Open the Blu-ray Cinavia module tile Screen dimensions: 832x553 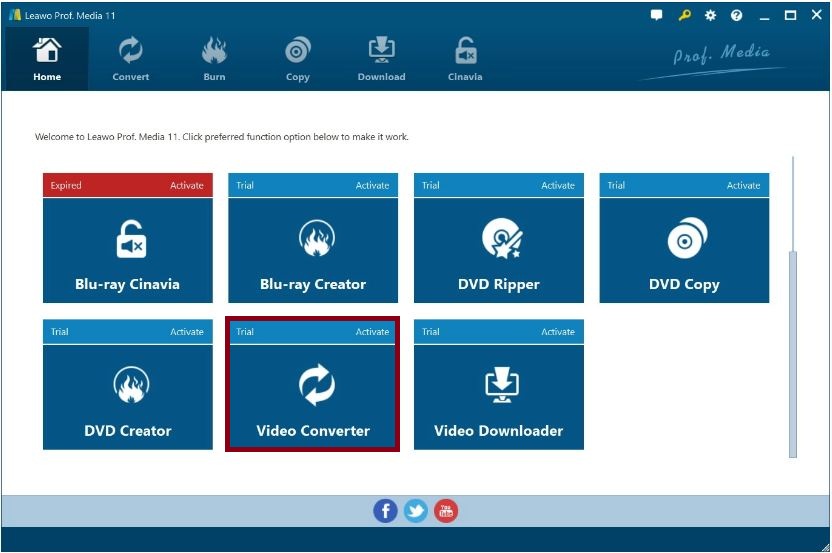coord(127,249)
